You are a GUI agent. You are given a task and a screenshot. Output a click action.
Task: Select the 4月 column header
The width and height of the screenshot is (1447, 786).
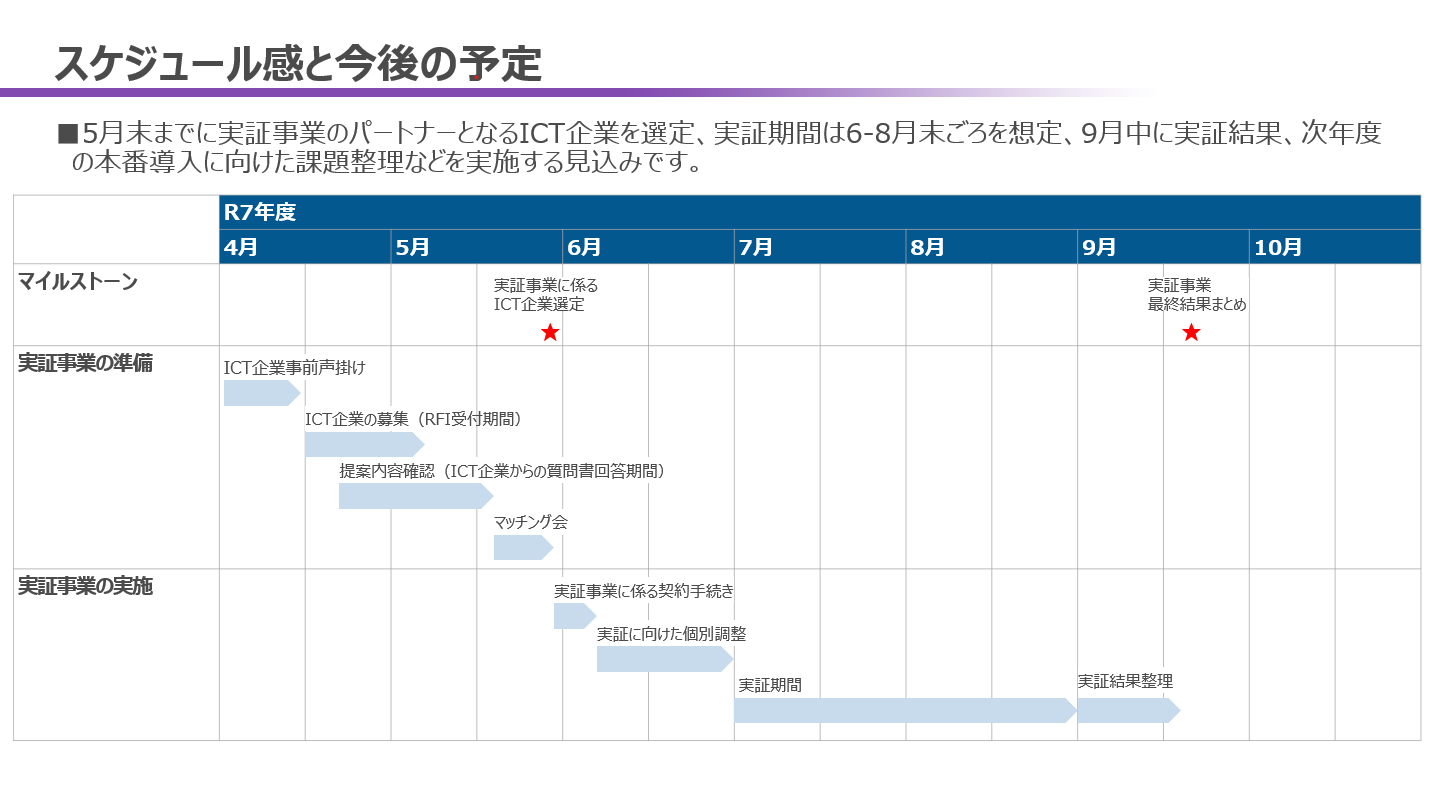coord(304,247)
